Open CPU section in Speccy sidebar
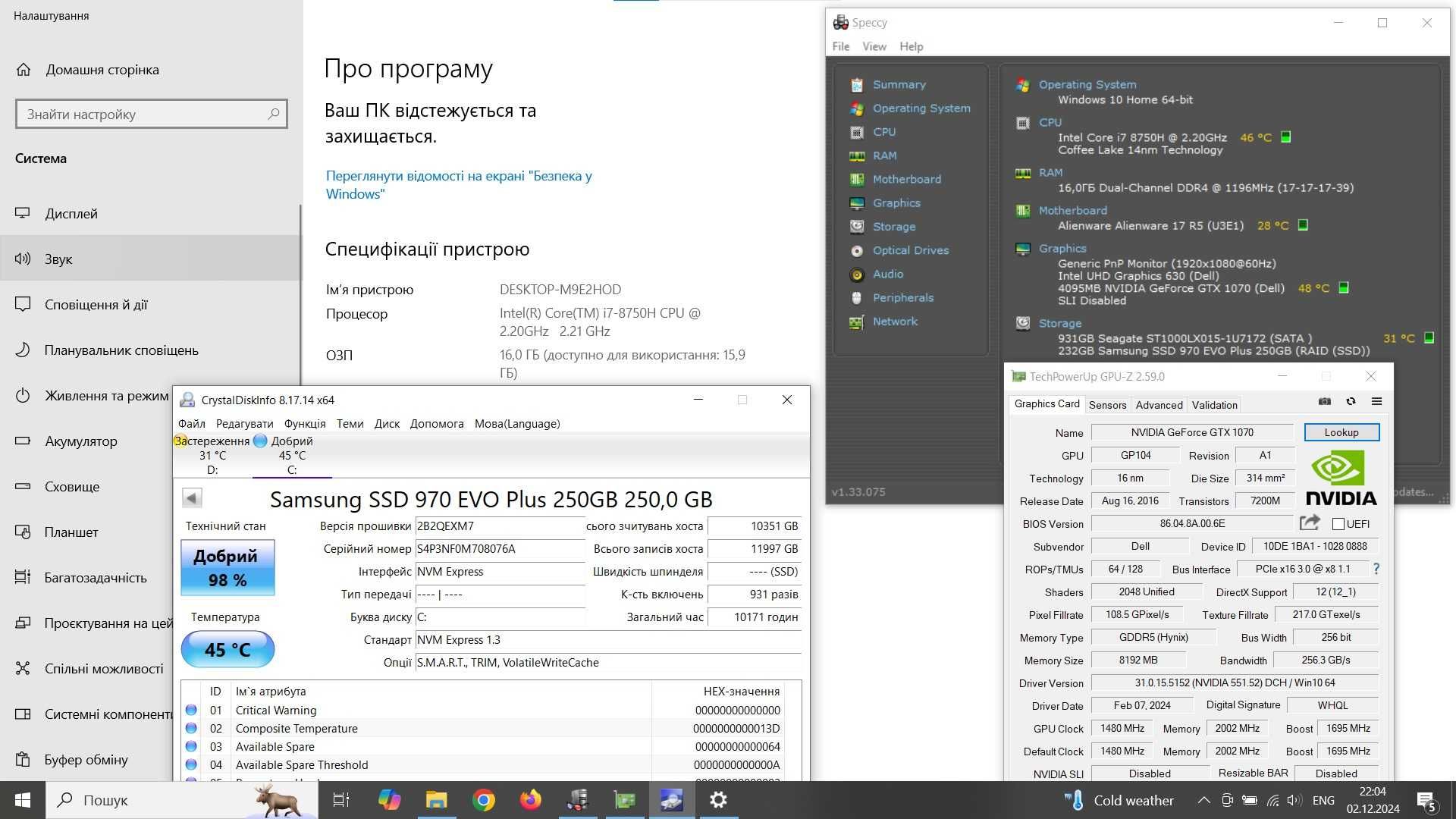The width and height of the screenshot is (1456, 819). click(883, 131)
